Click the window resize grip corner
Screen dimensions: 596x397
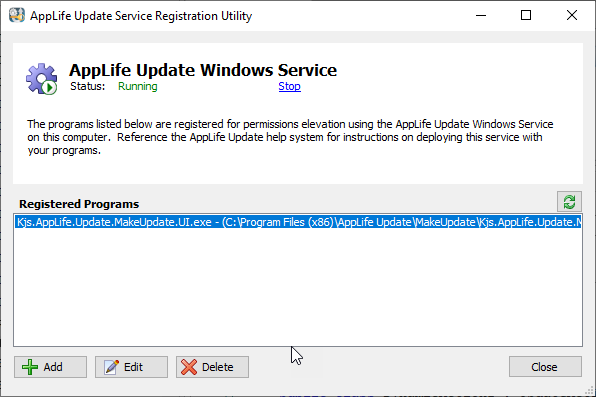[x=590, y=391]
